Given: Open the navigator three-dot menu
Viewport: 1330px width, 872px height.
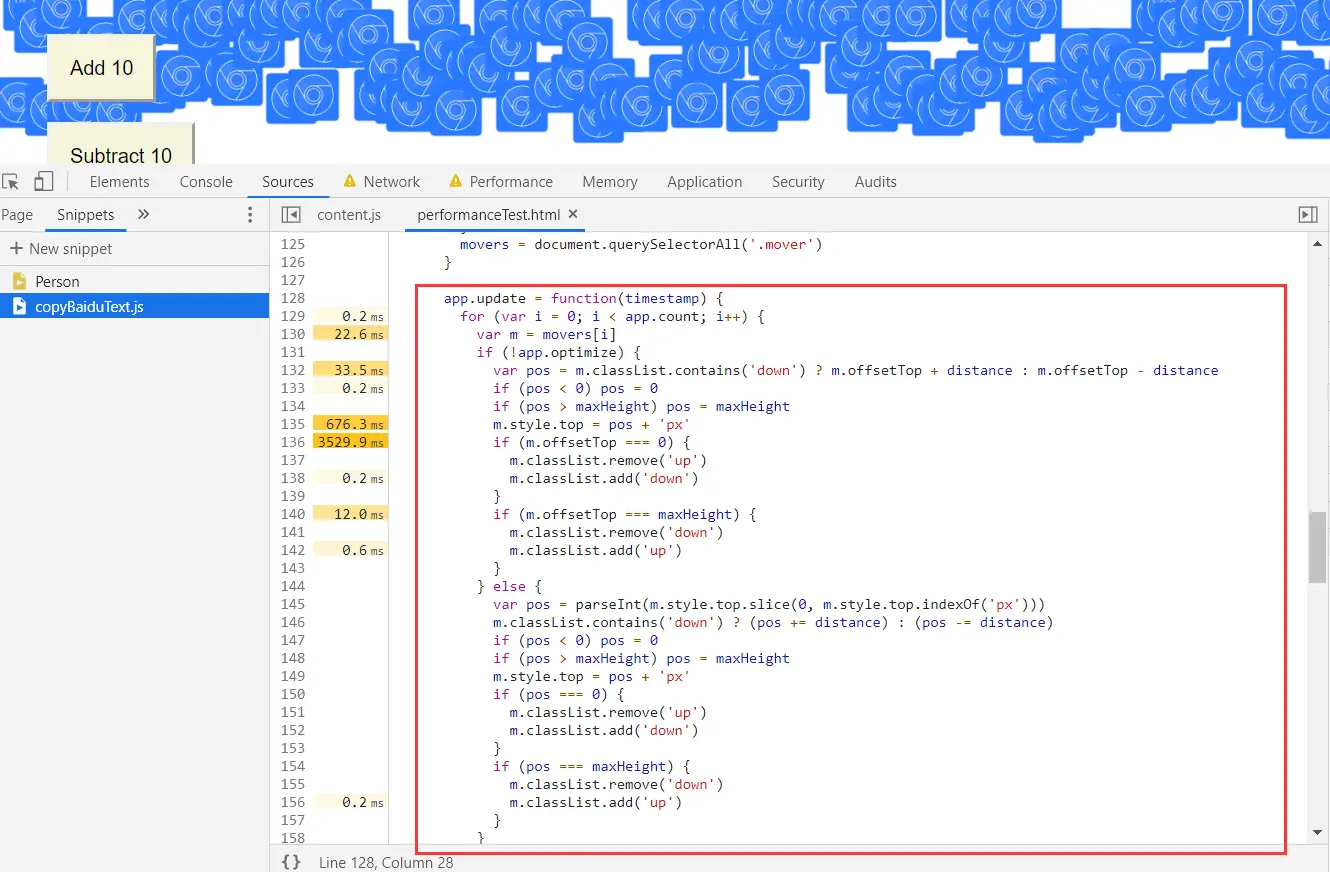Looking at the screenshot, I should (x=250, y=215).
